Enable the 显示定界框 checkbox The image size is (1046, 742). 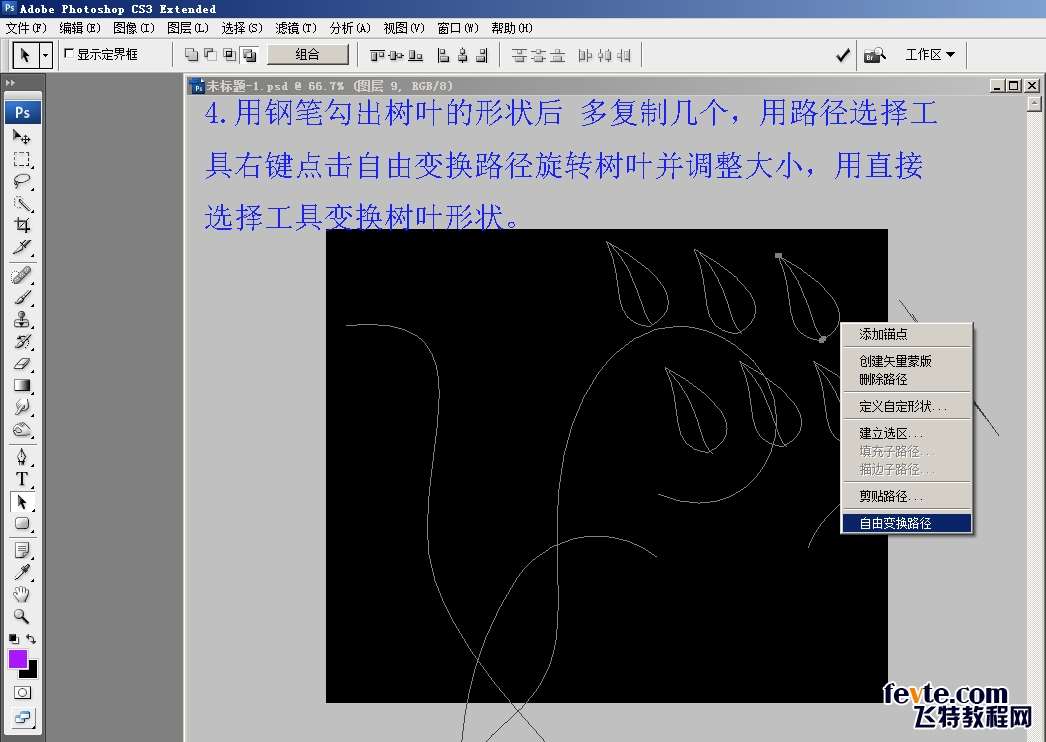pyautogui.click(x=69, y=53)
